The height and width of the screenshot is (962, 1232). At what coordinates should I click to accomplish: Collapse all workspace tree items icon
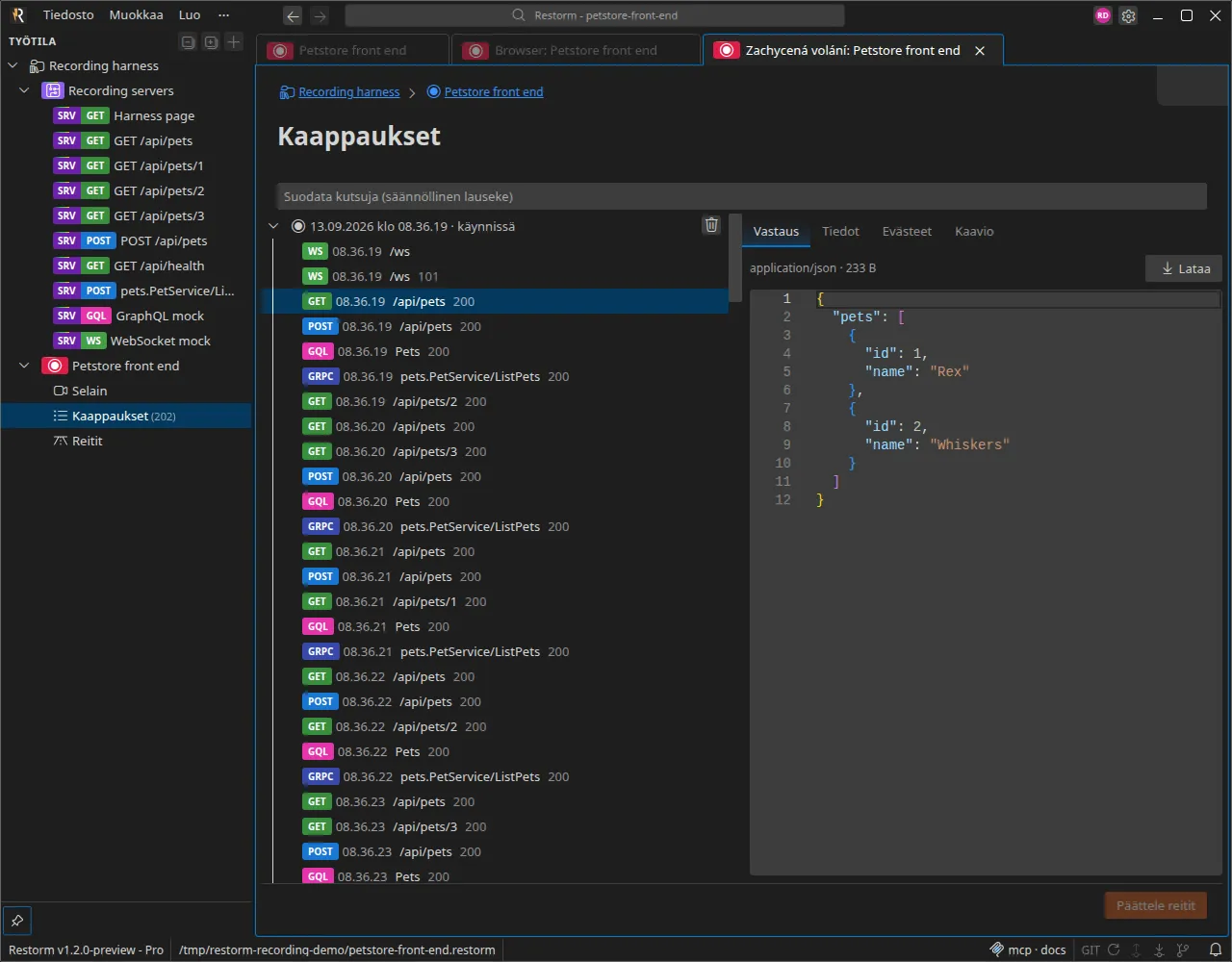[x=189, y=41]
